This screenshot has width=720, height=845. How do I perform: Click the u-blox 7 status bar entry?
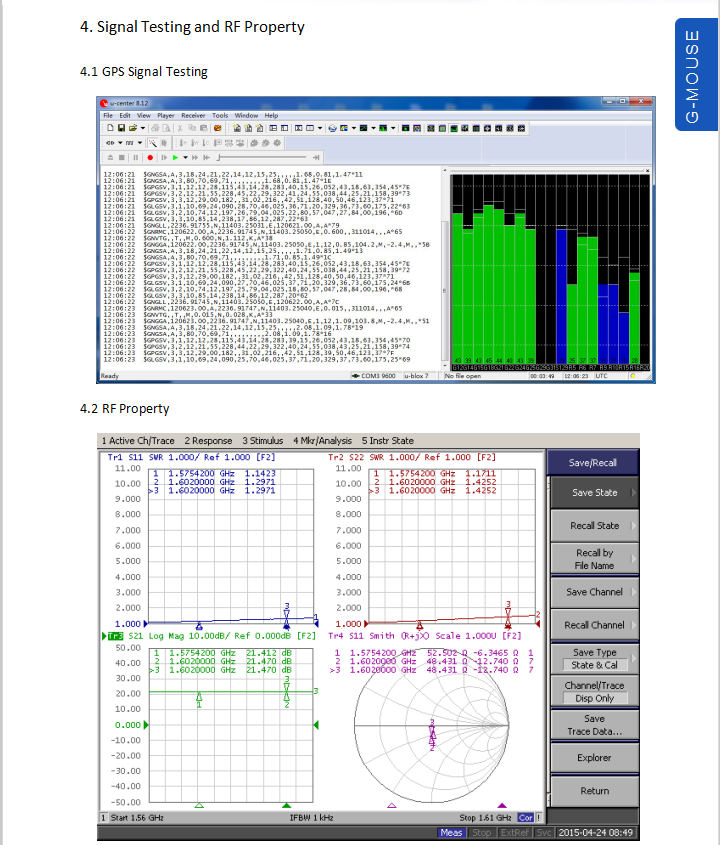tap(416, 376)
